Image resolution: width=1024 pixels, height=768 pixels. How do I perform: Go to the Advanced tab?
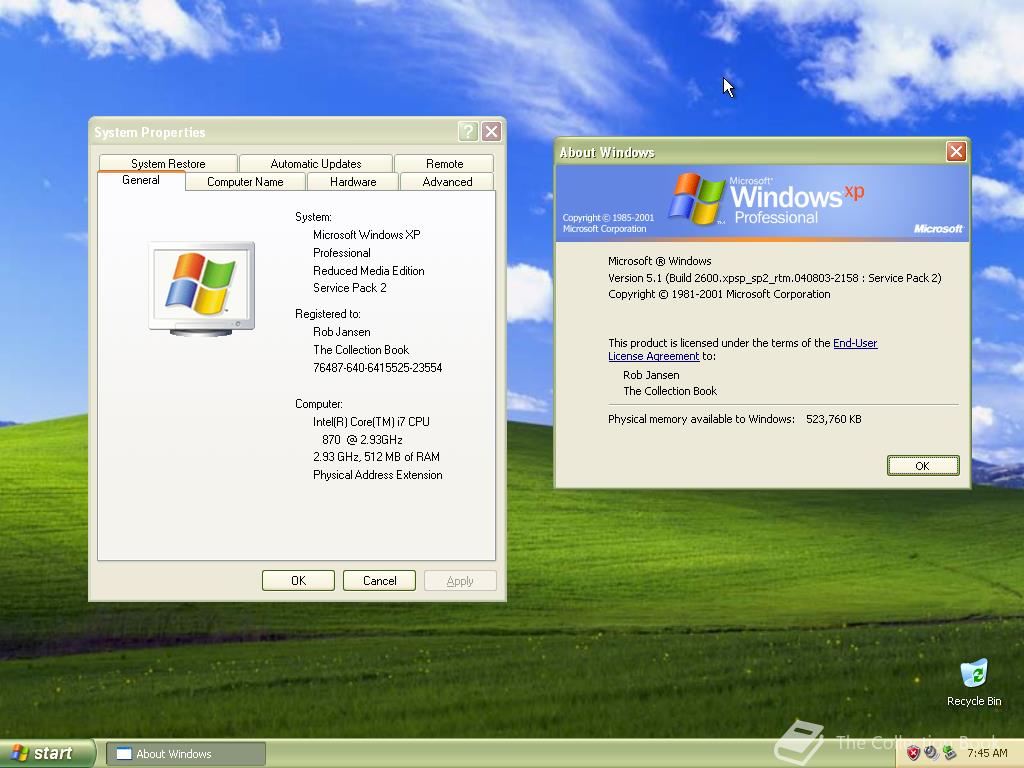click(x=447, y=182)
